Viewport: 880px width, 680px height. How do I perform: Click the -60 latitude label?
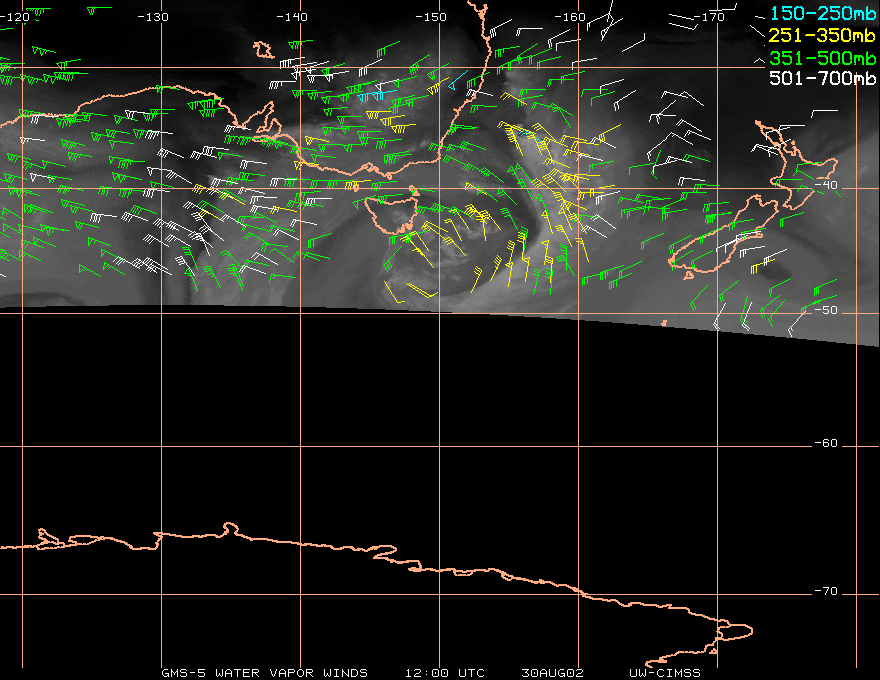pyautogui.click(x=826, y=443)
